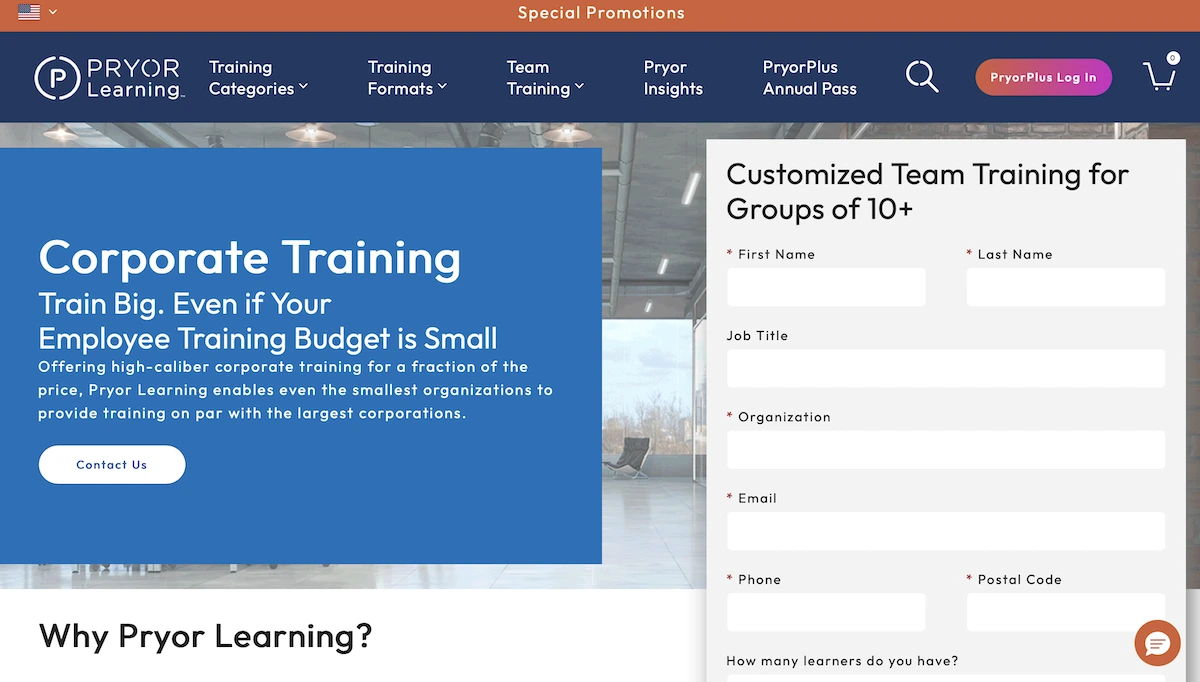Image resolution: width=1200 pixels, height=682 pixels.
Task: Expand the country selector chevron
Action: 53,13
